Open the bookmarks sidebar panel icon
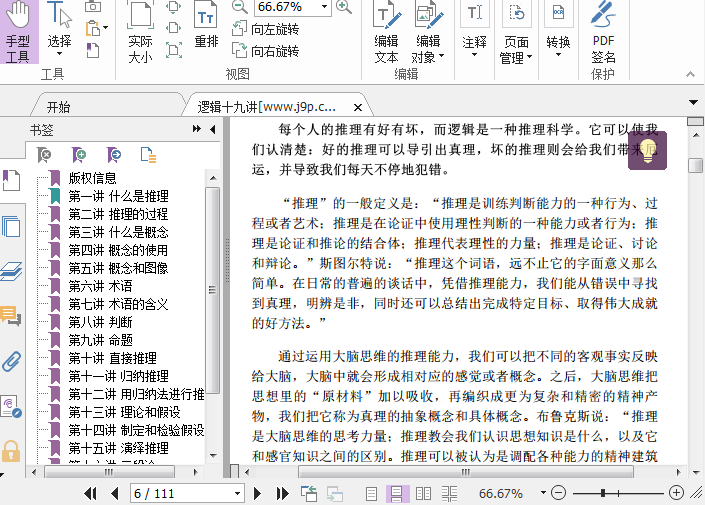 (x=11, y=180)
